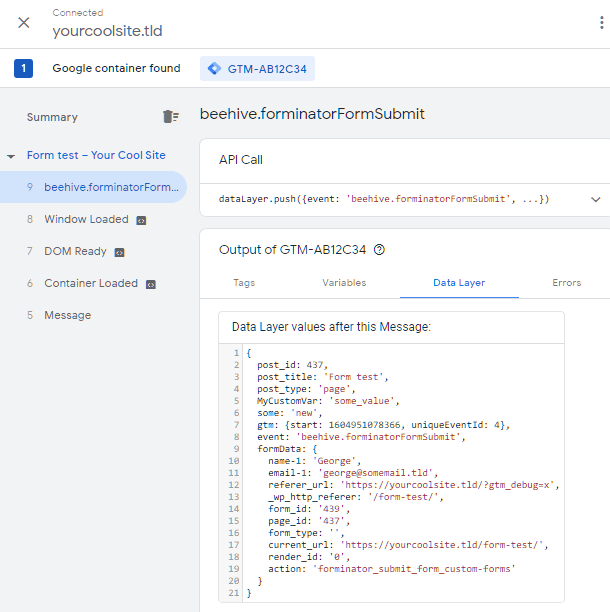Click the blue container count badge

[23, 68]
